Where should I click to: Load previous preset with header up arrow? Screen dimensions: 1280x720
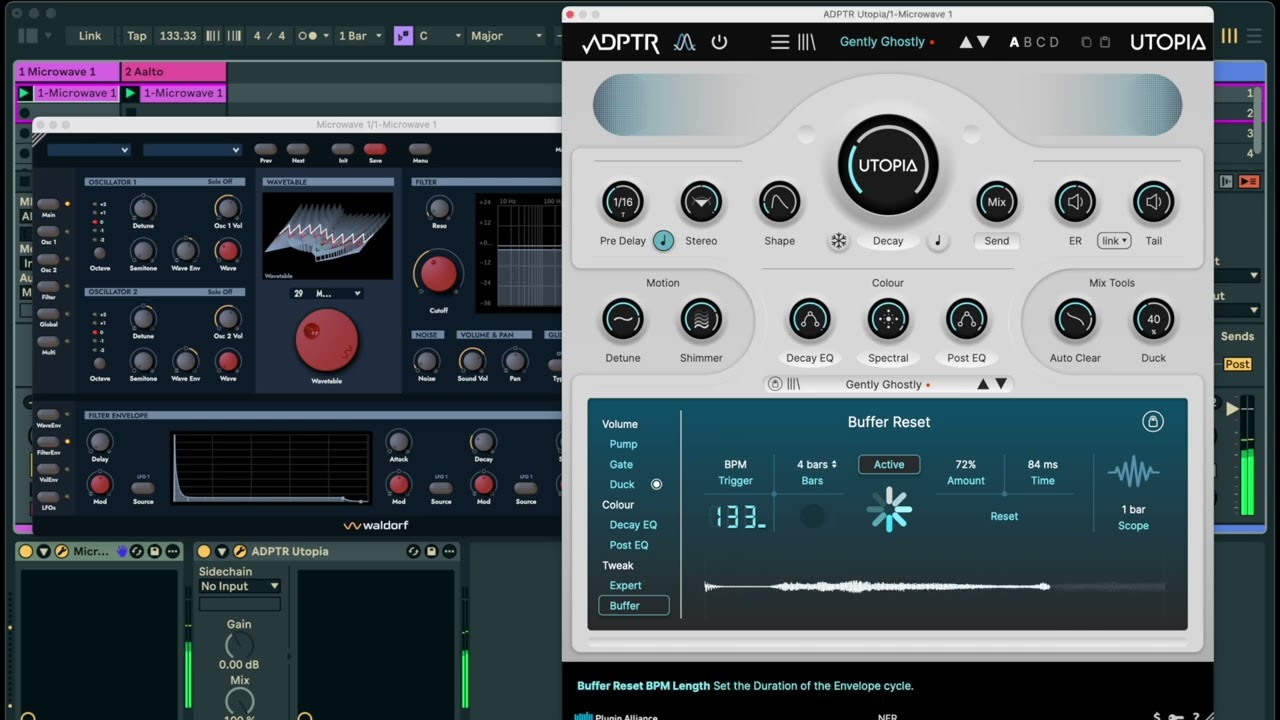(x=966, y=42)
